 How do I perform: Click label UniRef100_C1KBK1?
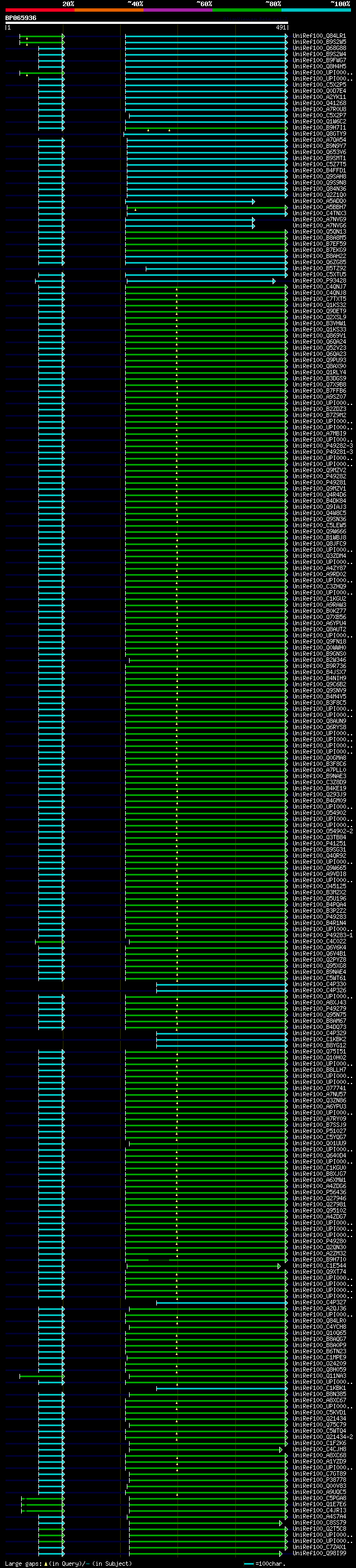click(x=319, y=1388)
